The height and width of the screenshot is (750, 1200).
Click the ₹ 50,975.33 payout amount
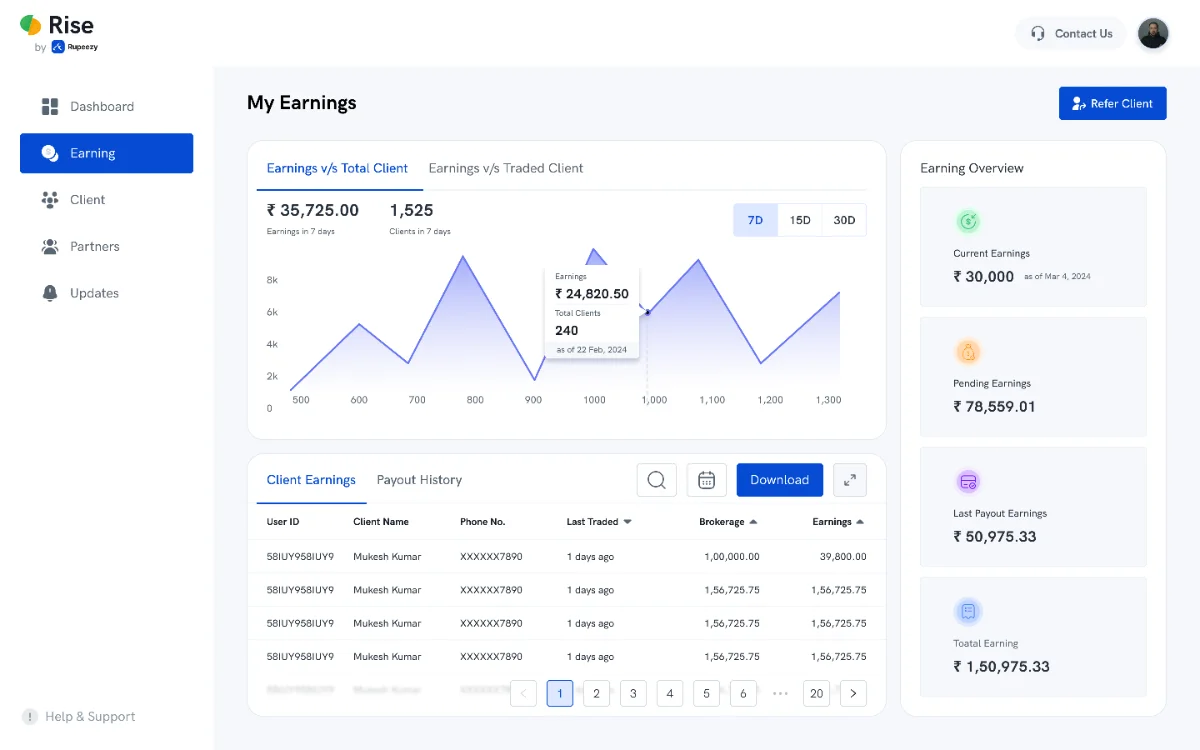point(995,537)
